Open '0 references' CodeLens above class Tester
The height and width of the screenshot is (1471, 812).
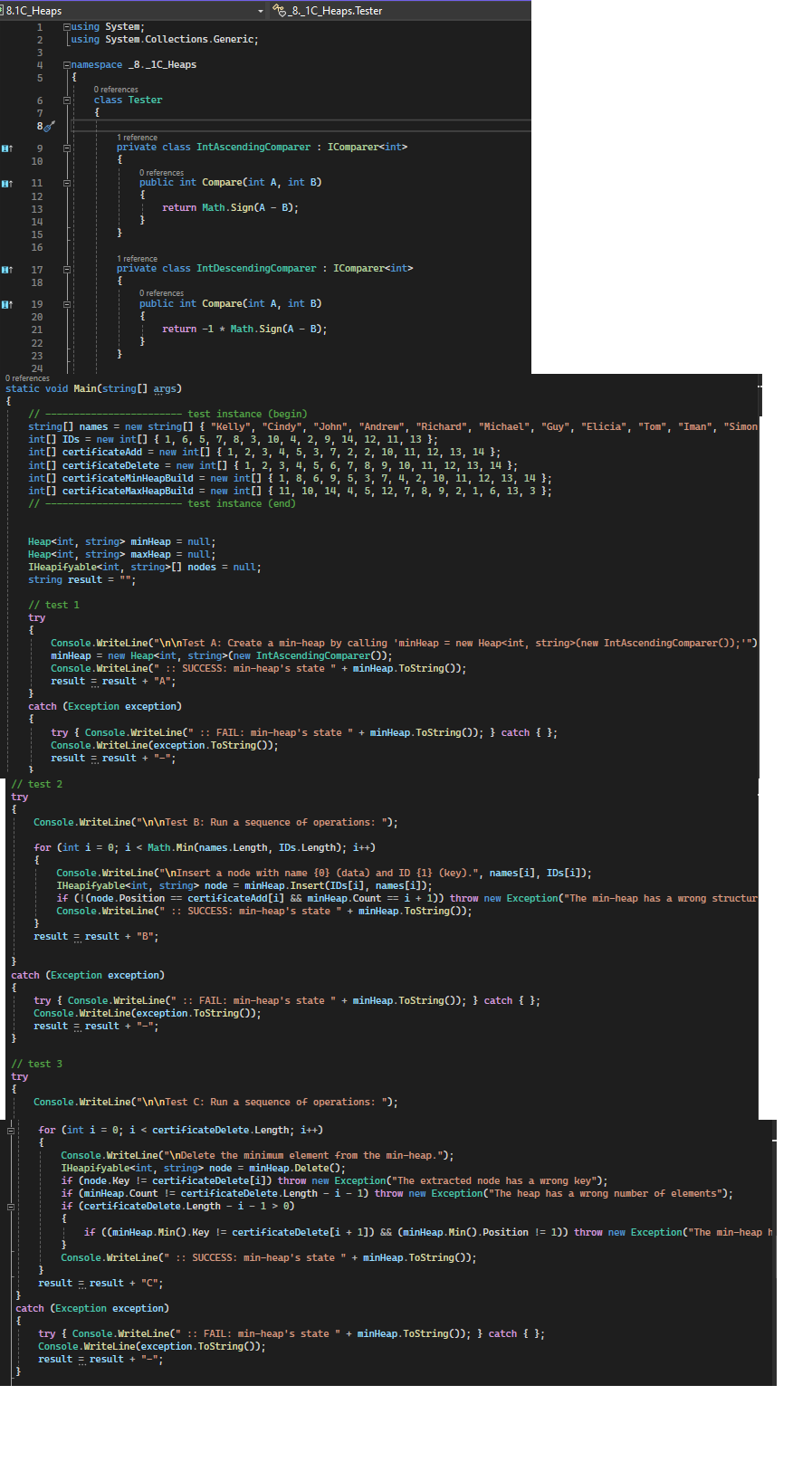(x=116, y=90)
